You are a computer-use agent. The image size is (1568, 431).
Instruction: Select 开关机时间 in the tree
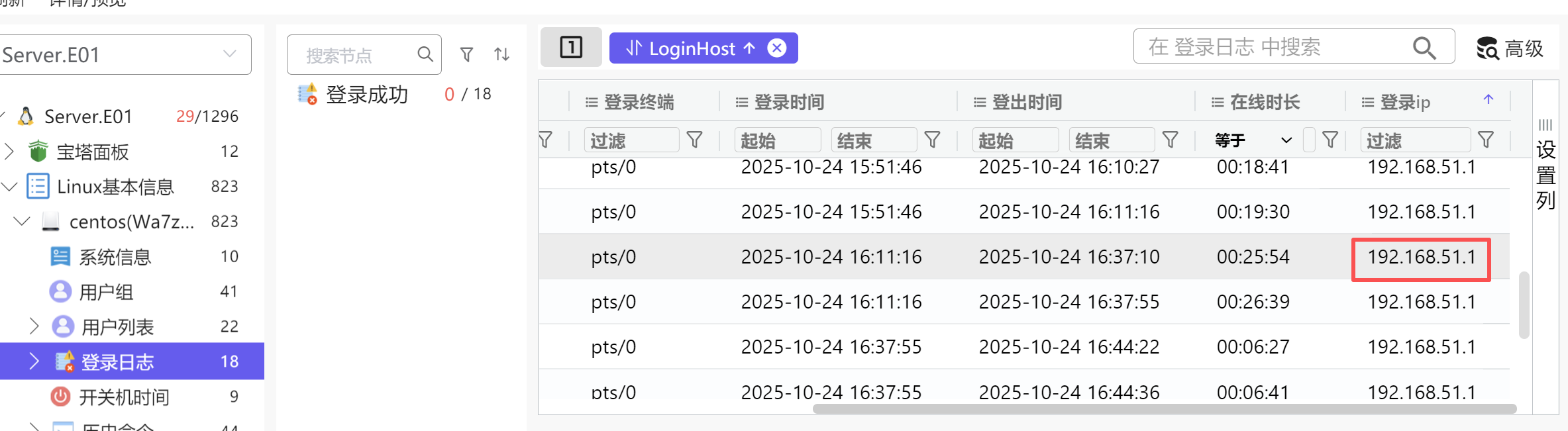pyautogui.click(x=124, y=397)
